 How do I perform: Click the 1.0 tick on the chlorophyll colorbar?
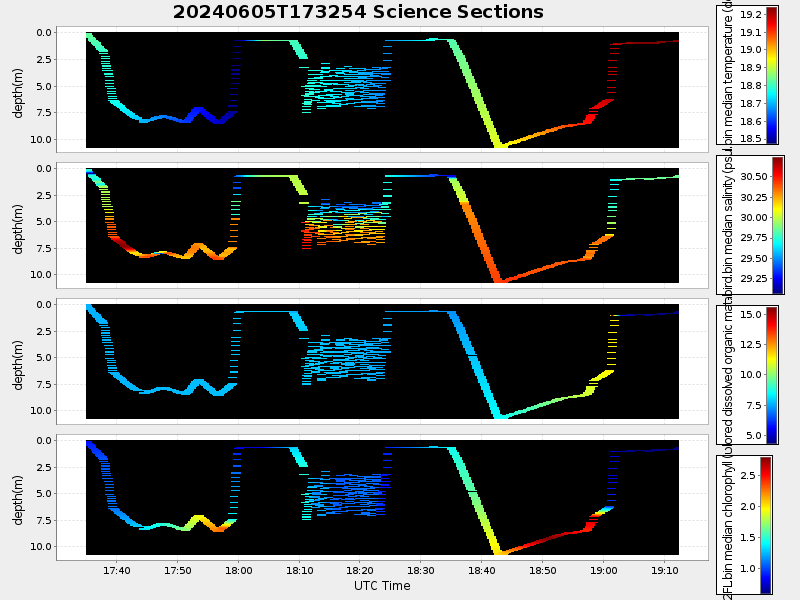[748, 568]
